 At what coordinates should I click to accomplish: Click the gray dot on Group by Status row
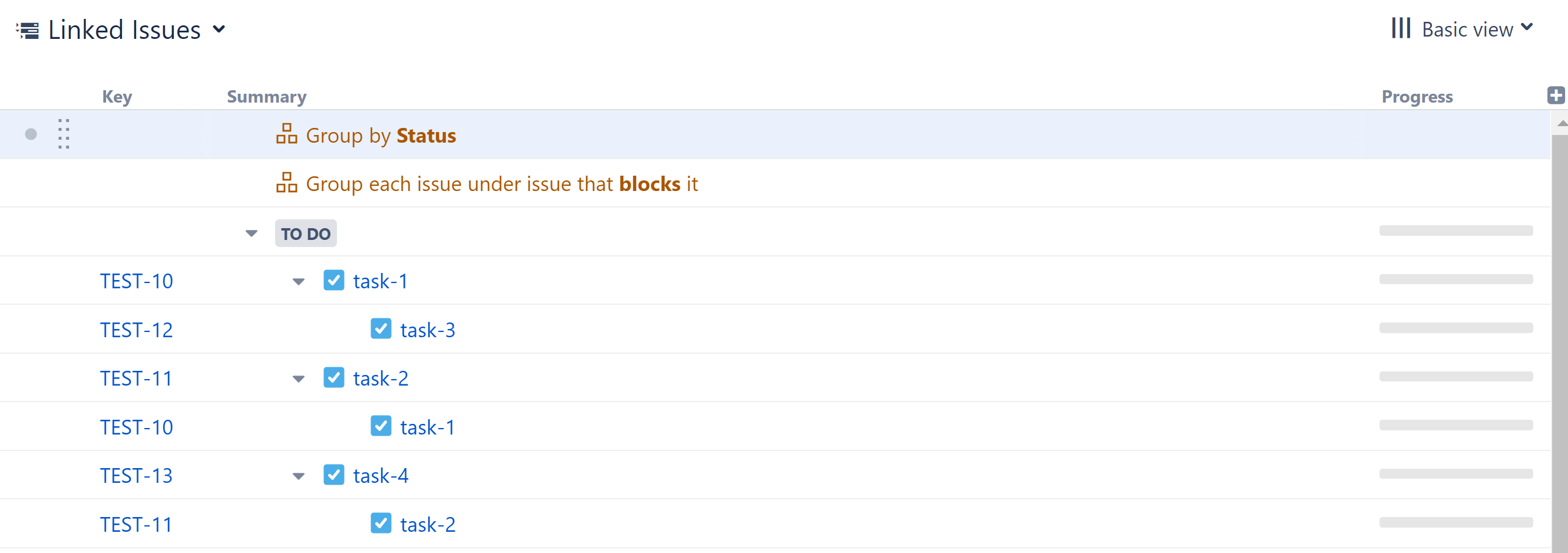[x=31, y=134]
